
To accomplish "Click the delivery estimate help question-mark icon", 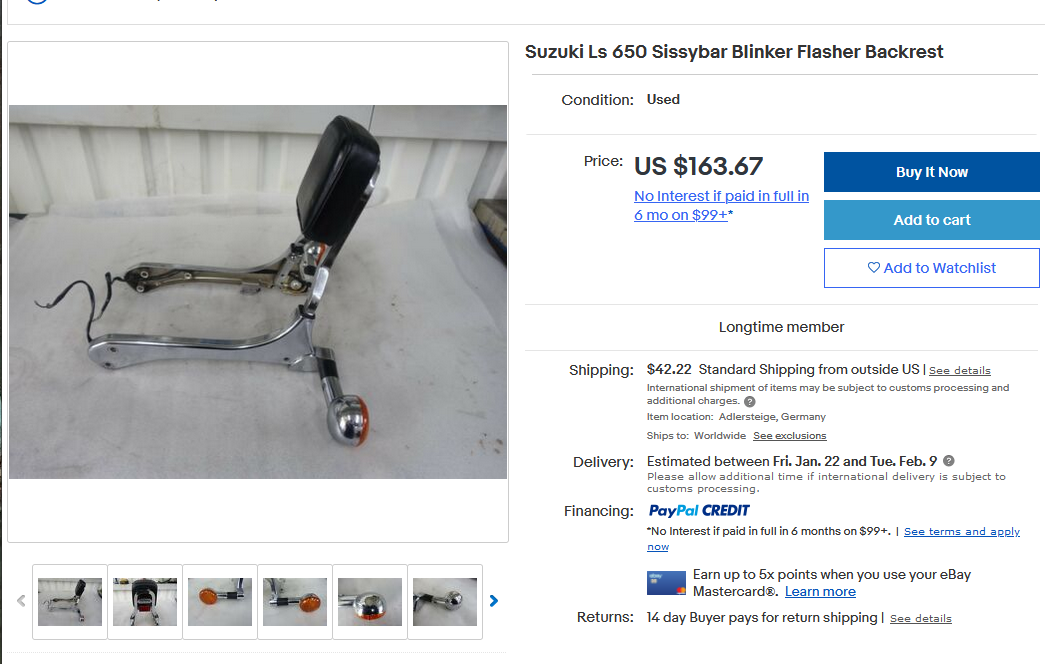I will 949,461.
